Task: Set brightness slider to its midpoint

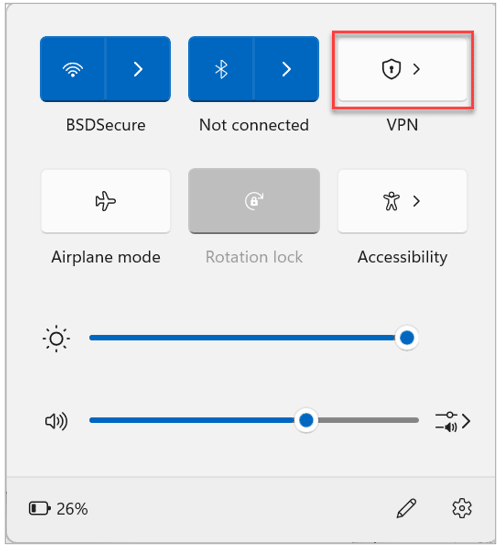Action: point(254,338)
